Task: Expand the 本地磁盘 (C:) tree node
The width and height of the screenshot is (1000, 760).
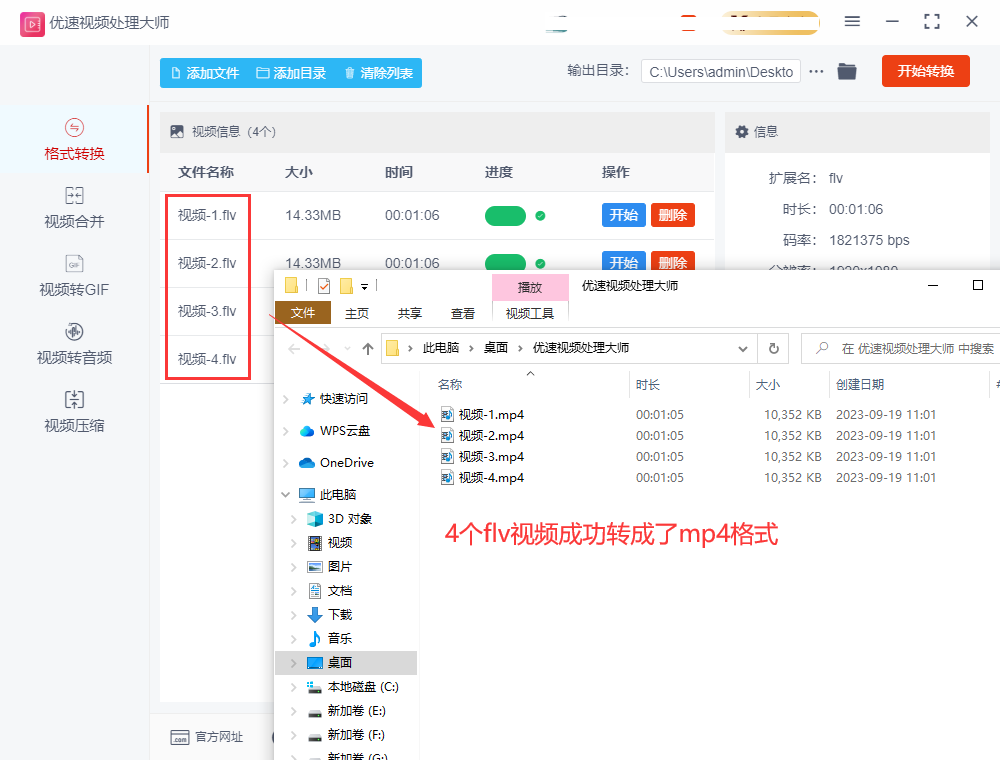Action: click(x=293, y=687)
